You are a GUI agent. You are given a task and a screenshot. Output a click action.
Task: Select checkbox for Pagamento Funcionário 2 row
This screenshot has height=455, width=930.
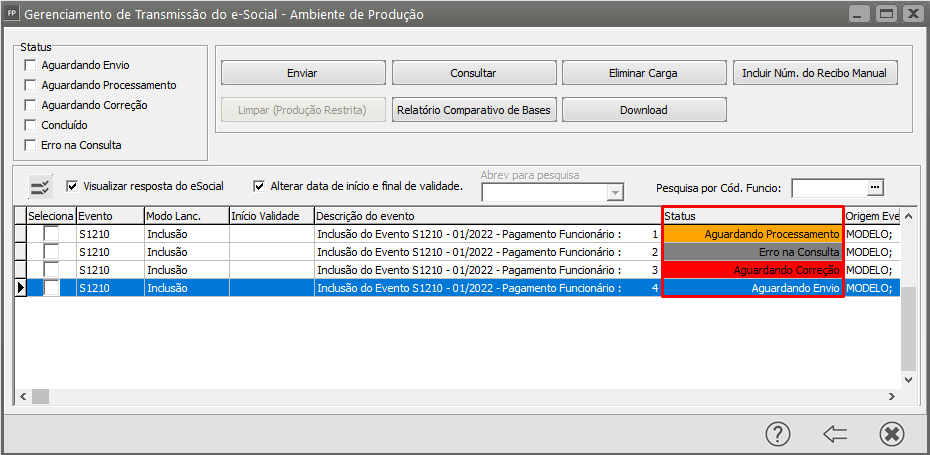52,252
